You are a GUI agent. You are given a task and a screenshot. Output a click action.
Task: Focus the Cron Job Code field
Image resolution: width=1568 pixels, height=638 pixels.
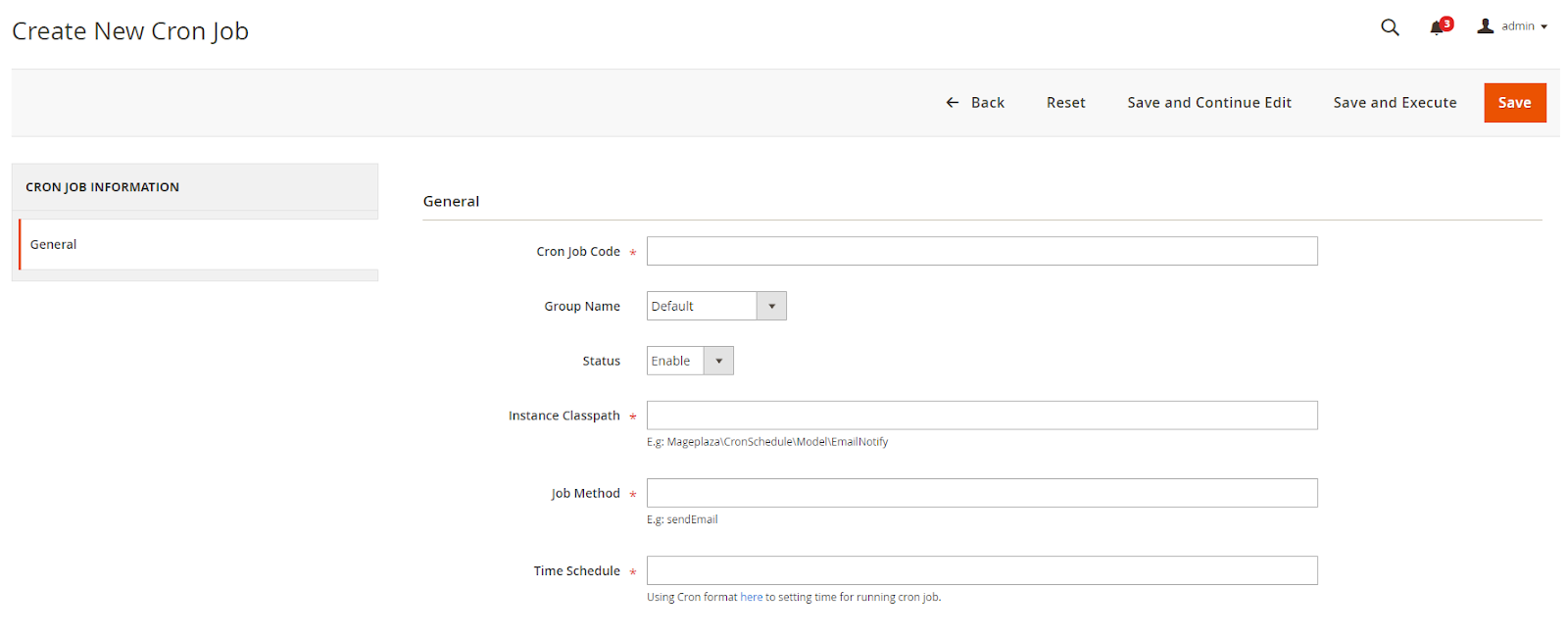pyautogui.click(x=982, y=251)
